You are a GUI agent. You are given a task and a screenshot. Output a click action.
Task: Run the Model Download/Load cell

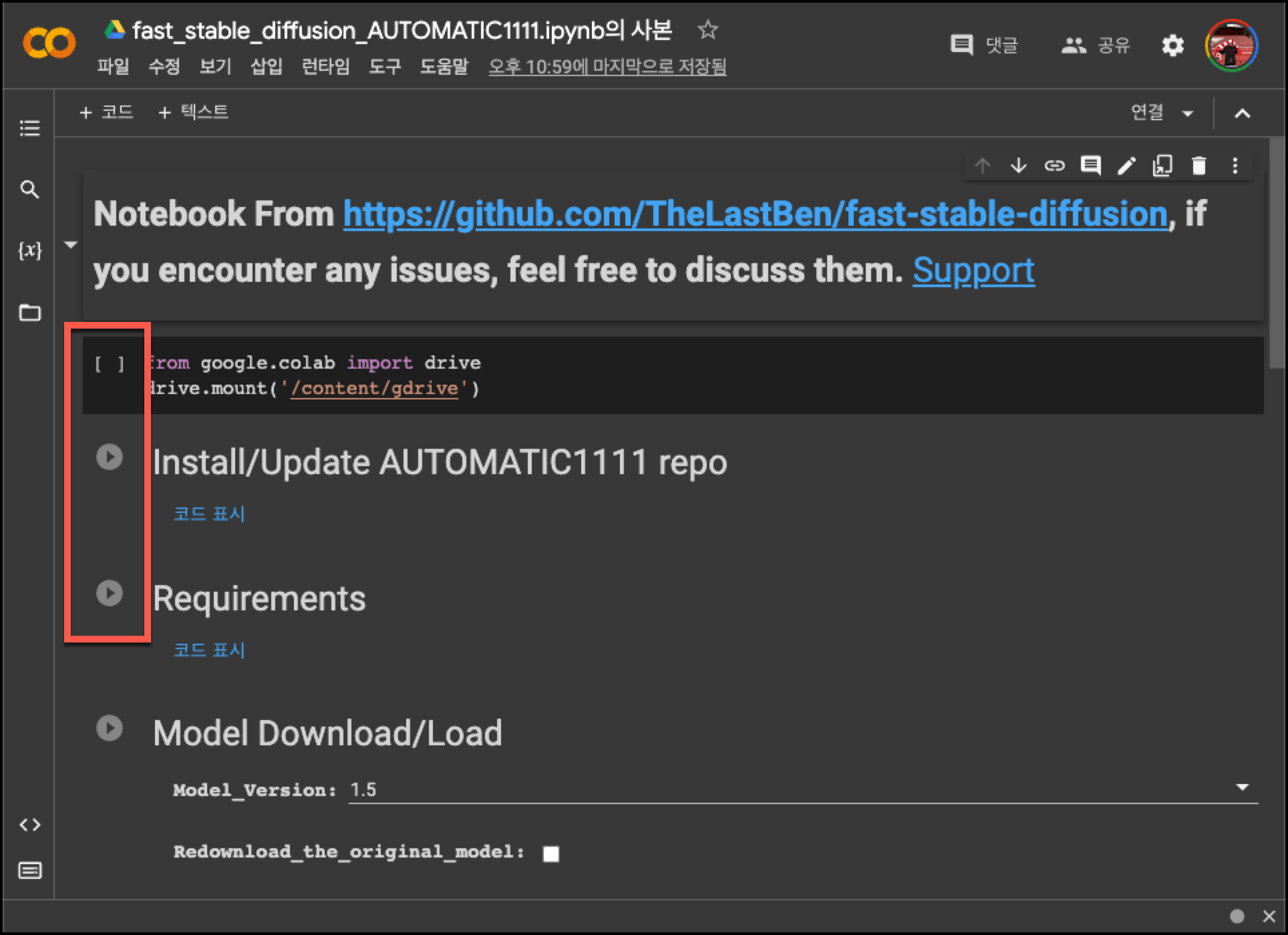coord(110,728)
